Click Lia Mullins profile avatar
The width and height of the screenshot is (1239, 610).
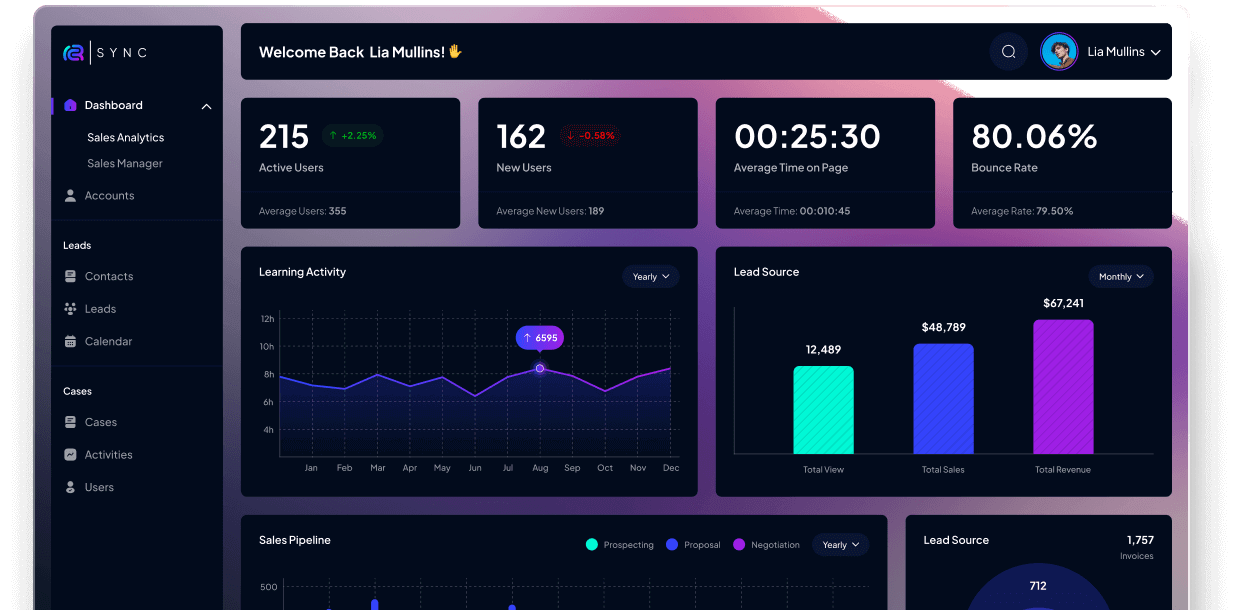[1059, 52]
